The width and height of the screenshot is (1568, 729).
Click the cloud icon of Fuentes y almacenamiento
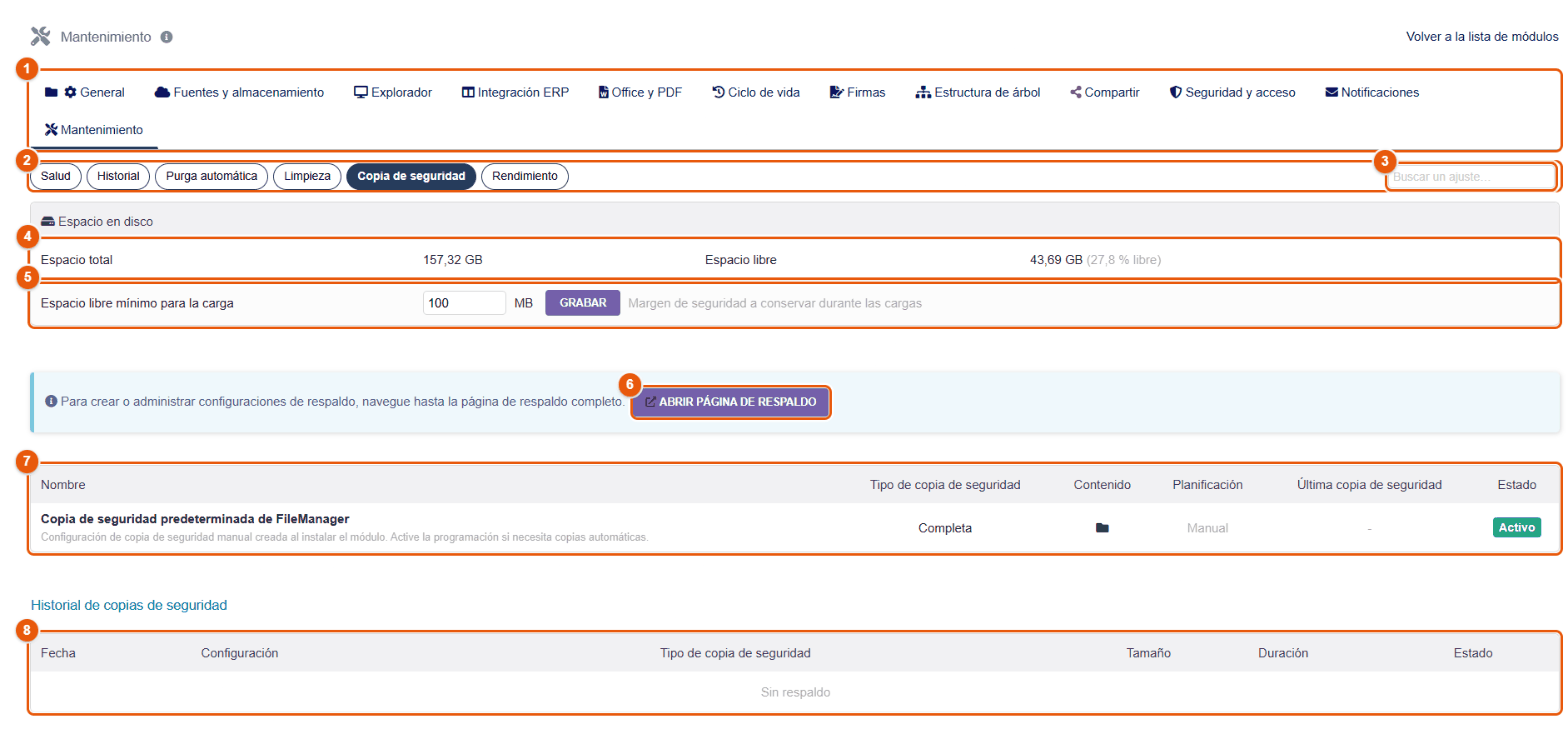click(162, 92)
